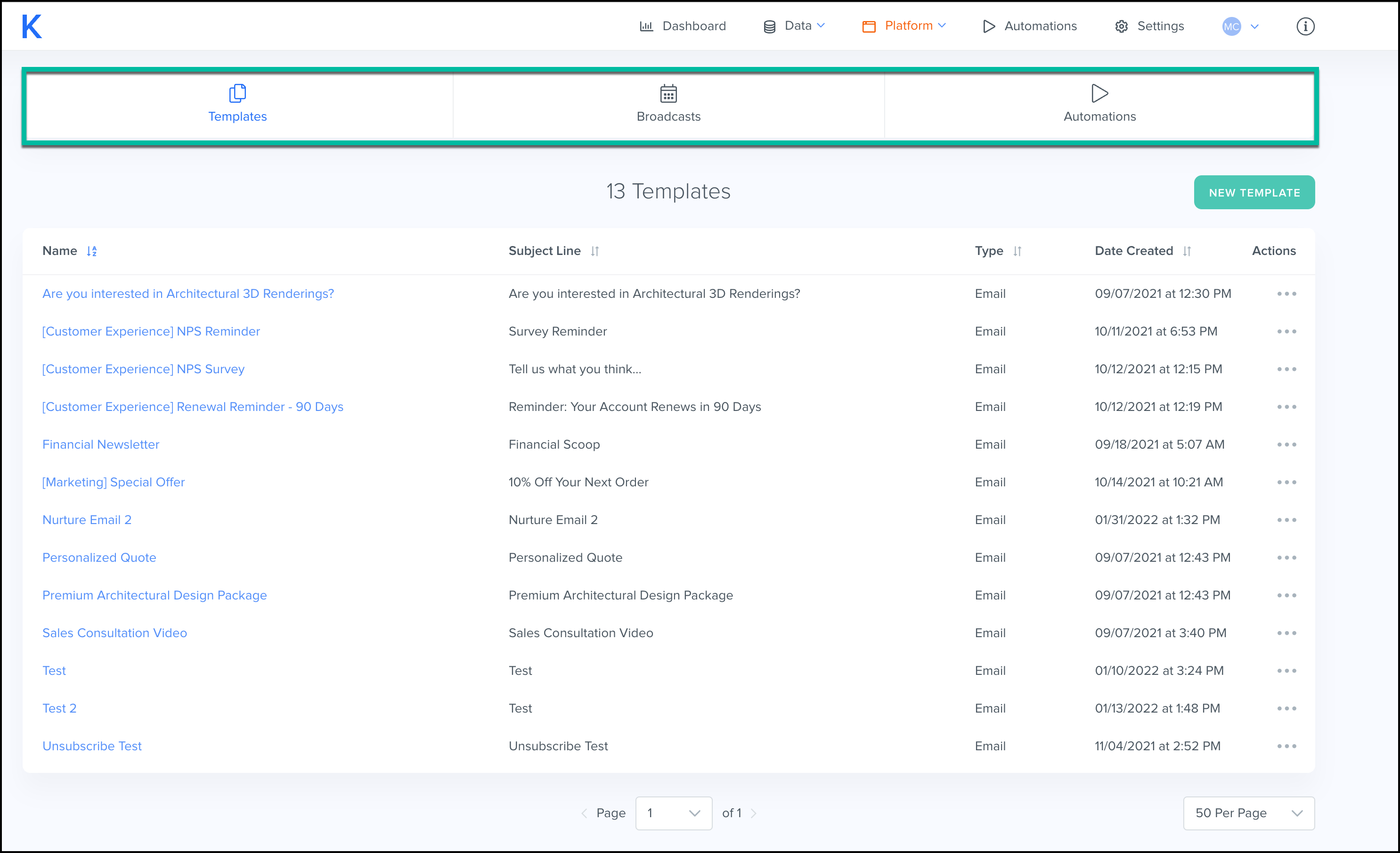
Task: Sort templates by Type icon
Action: (x=1017, y=251)
